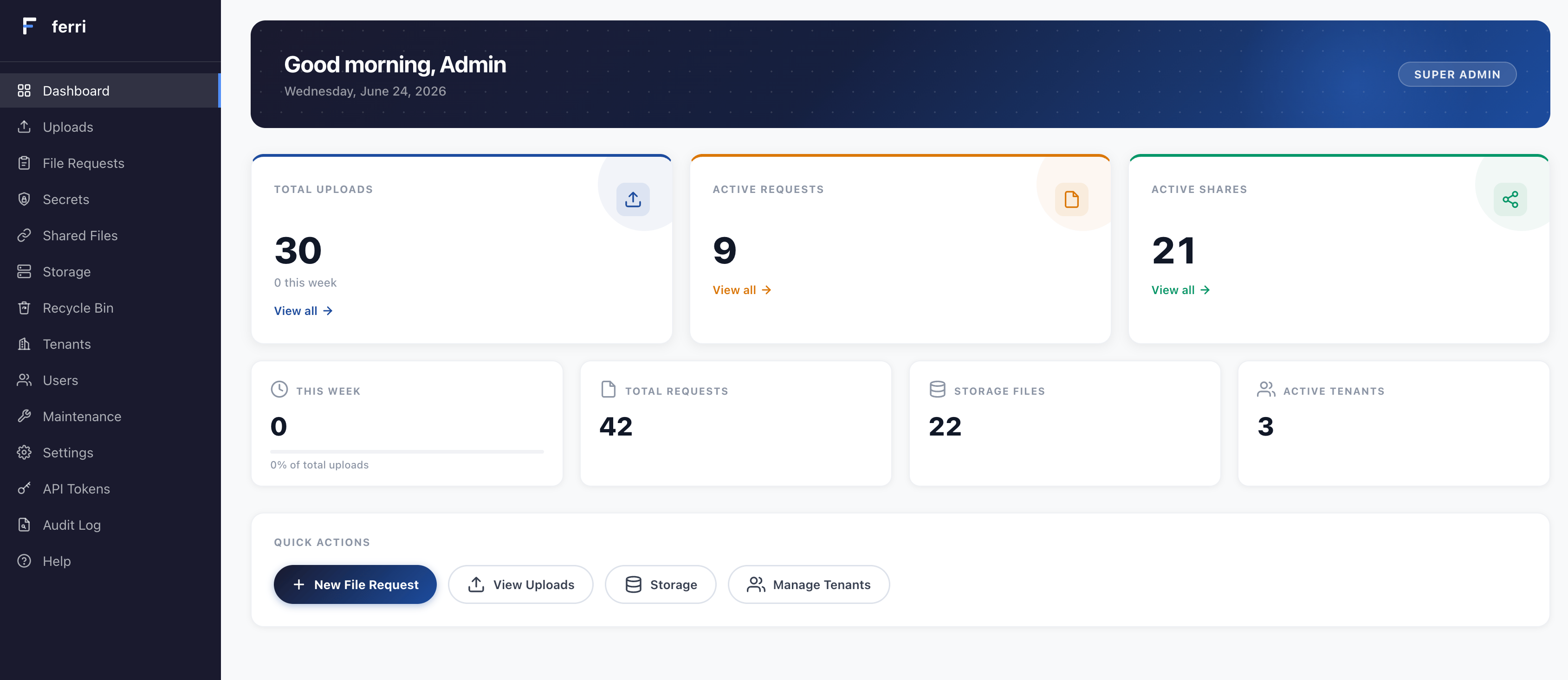
Task: Click the Shared Files link icon
Action: tap(24, 235)
